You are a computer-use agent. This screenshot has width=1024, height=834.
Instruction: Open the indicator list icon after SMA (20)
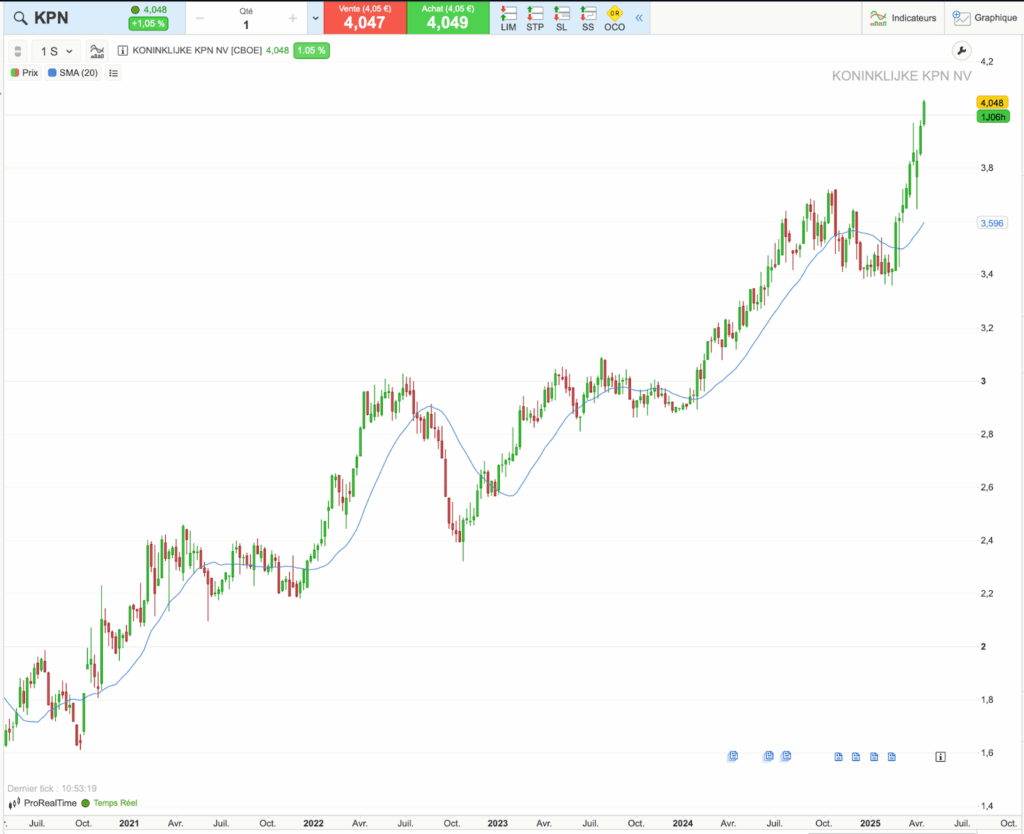pyautogui.click(x=114, y=73)
